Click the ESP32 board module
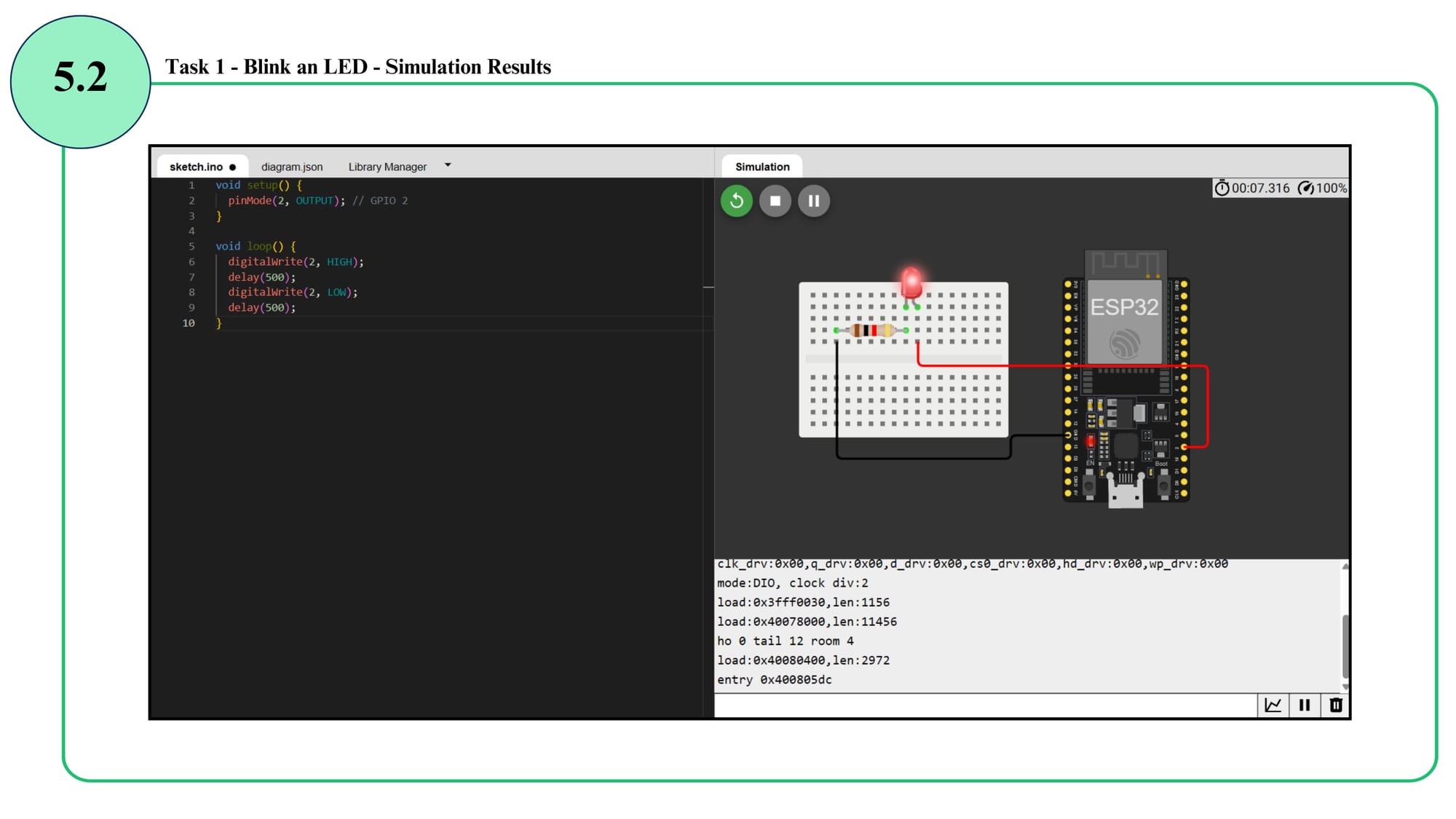The height and width of the screenshot is (819, 1456). [x=1125, y=320]
